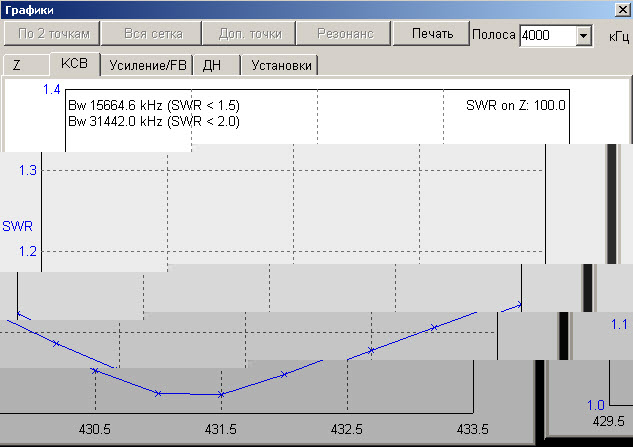Click the Bw 15664.6 kHz bandwidth text

(153, 105)
